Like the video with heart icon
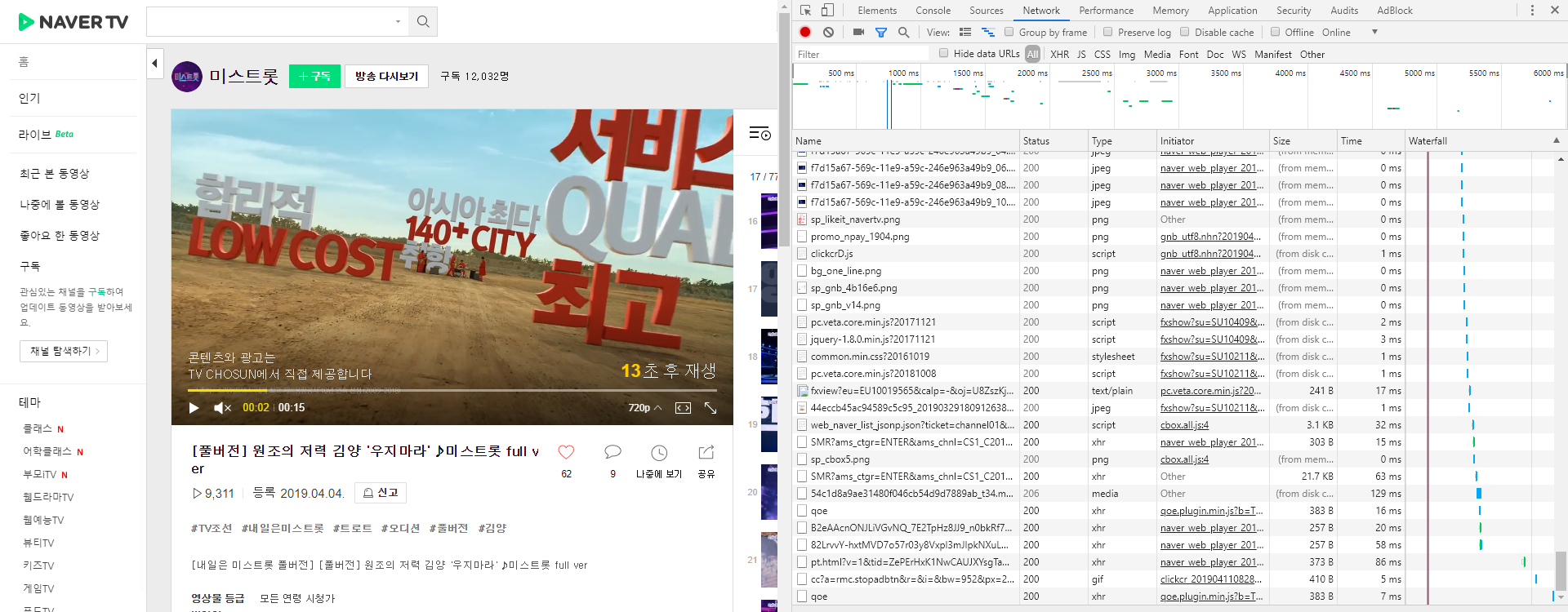Screen dimensions: 1568x612 tap(566, 452)
